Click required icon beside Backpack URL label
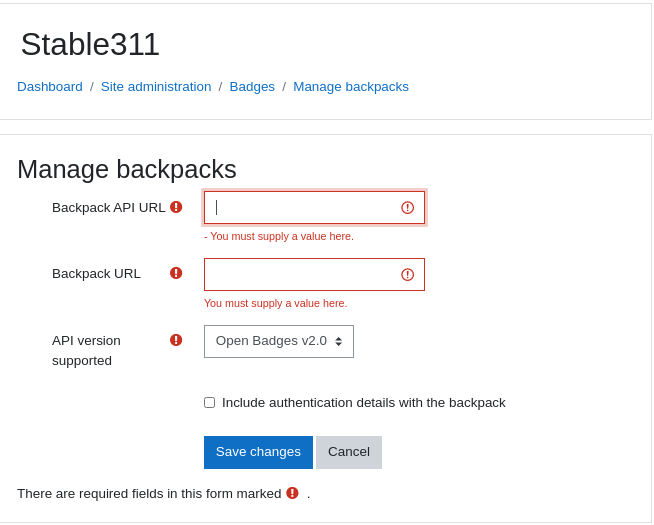 pos(176,273)
